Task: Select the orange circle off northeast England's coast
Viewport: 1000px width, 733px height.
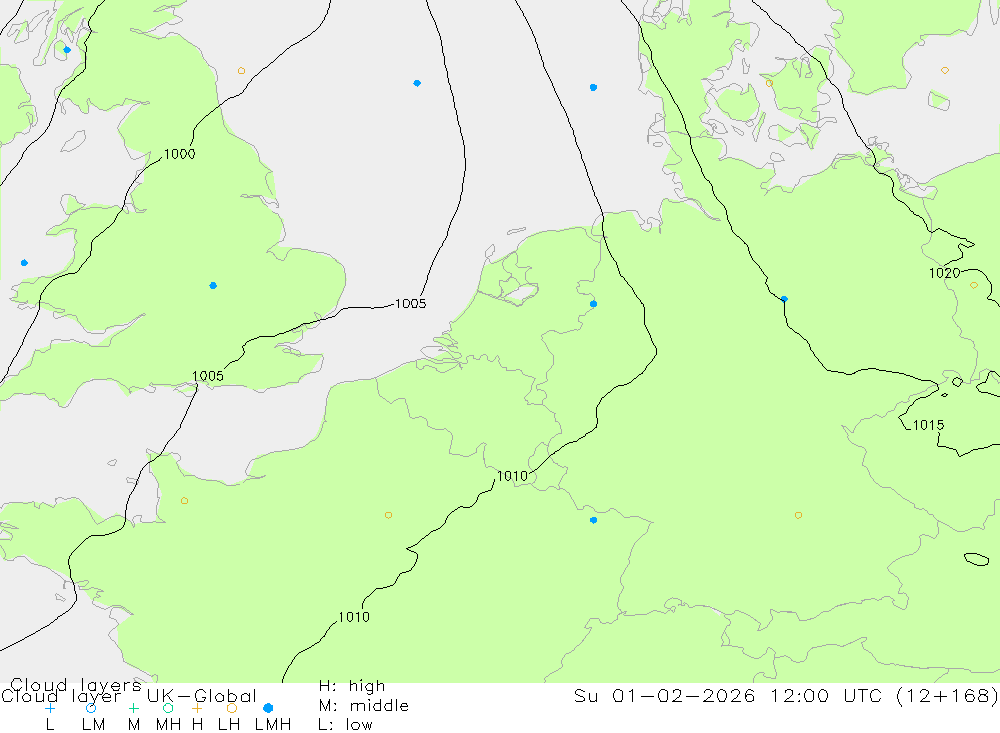Action: click(241, 71)
